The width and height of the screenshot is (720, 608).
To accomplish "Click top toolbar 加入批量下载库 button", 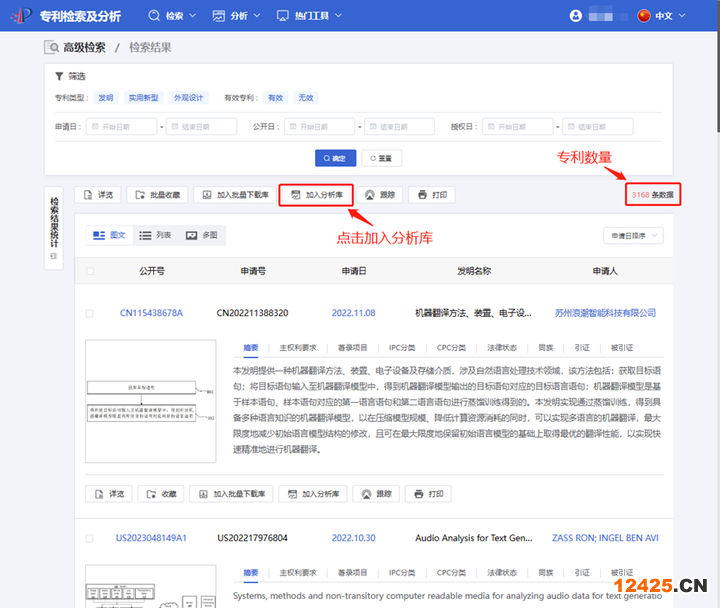I will click(234, 195).
